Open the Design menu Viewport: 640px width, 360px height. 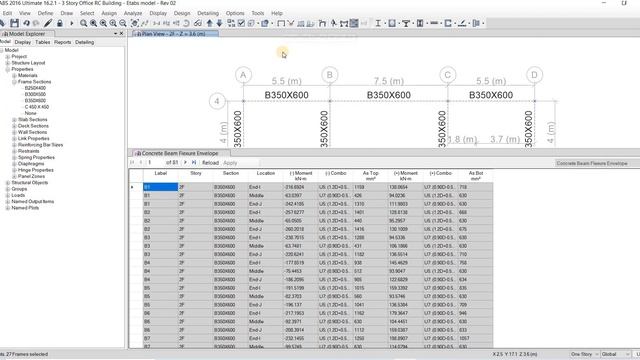click(x=182, y=13)
